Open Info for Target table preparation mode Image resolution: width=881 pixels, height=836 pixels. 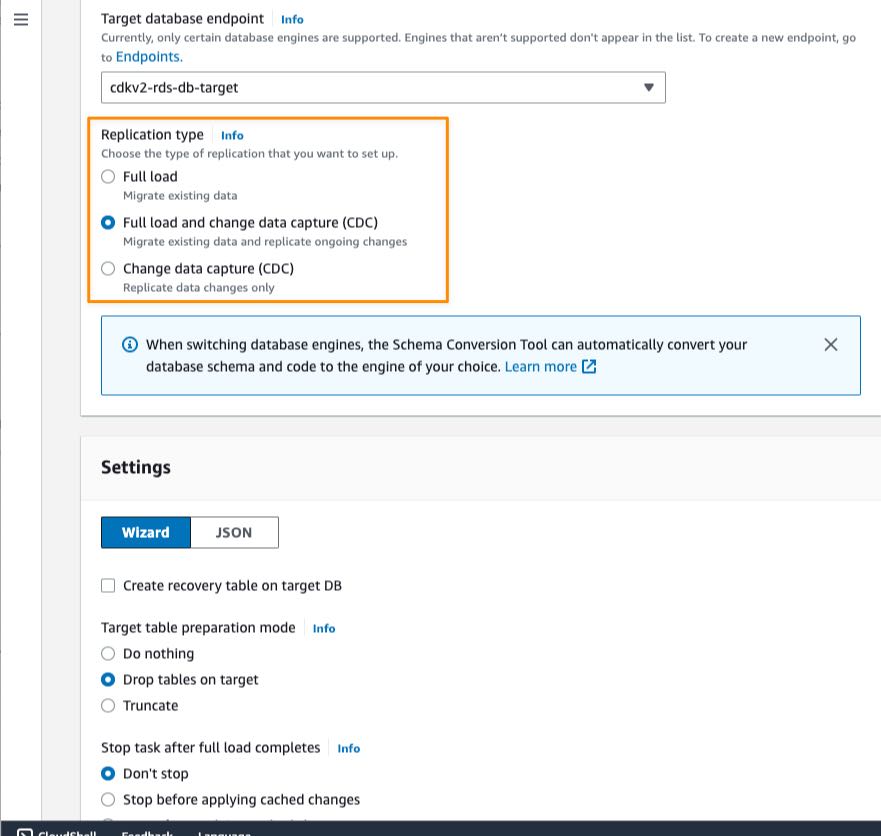(x=324, y=628)
